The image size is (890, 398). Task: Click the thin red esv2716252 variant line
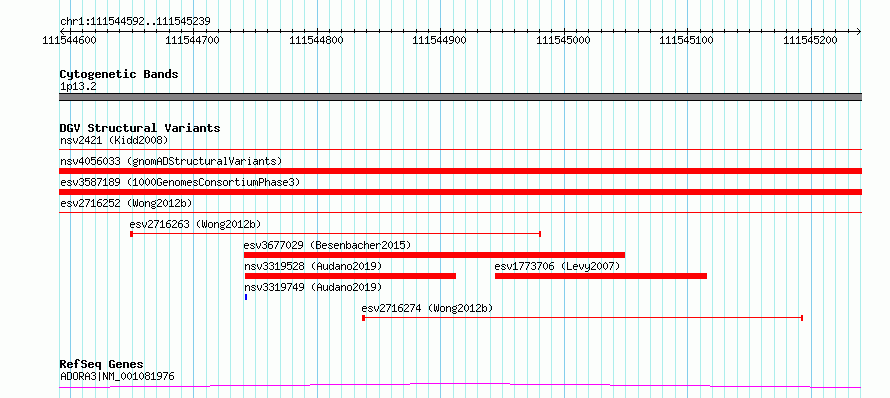[460, 212]
